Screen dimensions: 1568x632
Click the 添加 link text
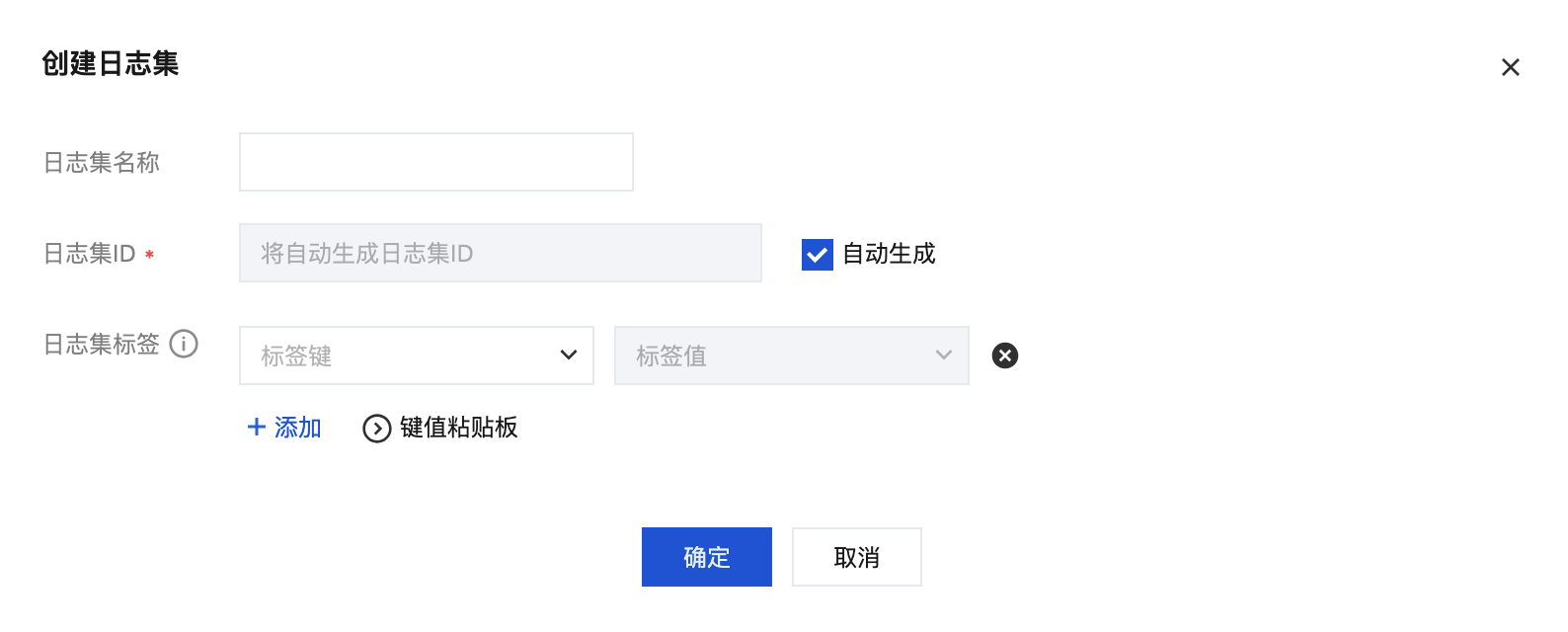[298, 428]
